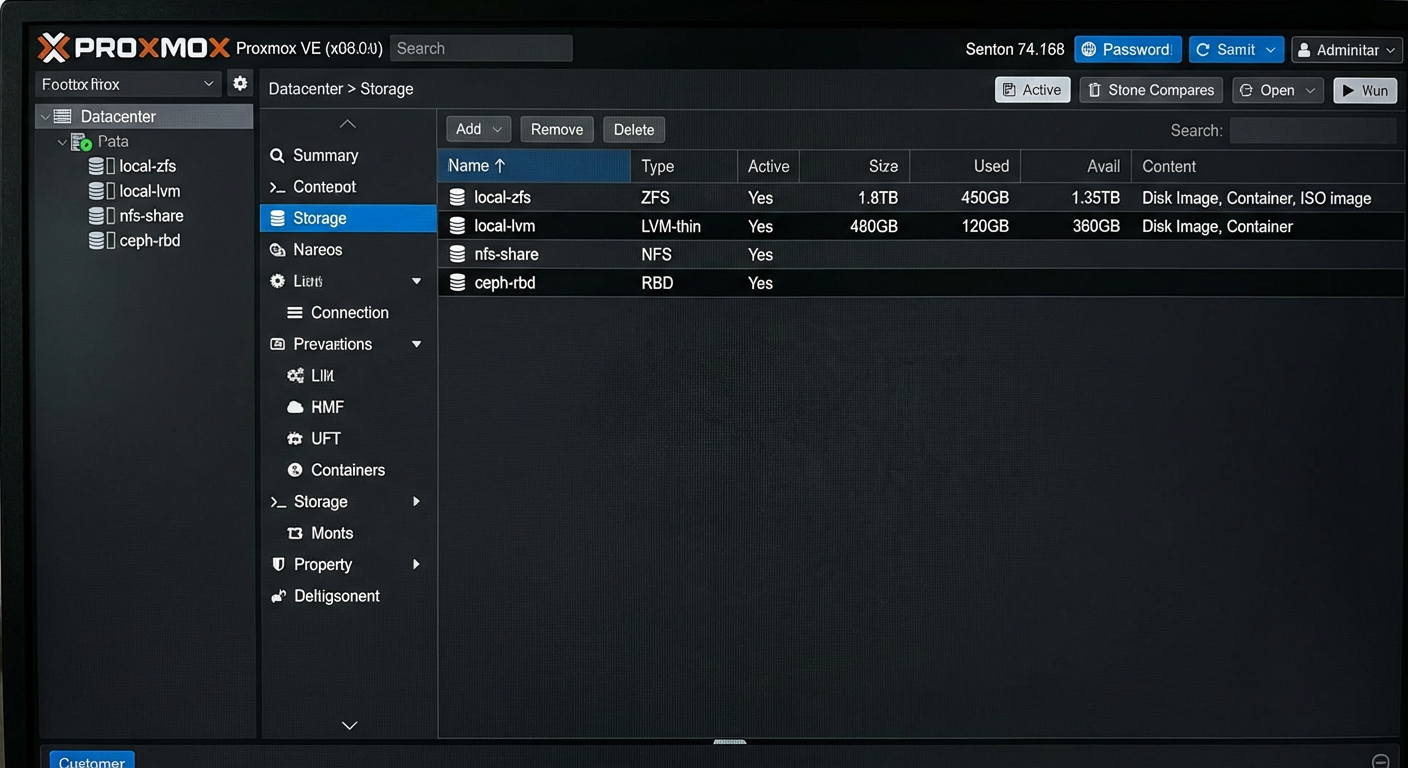
Task: Click the globe icon on Containers entry
Action: (295, 470)
